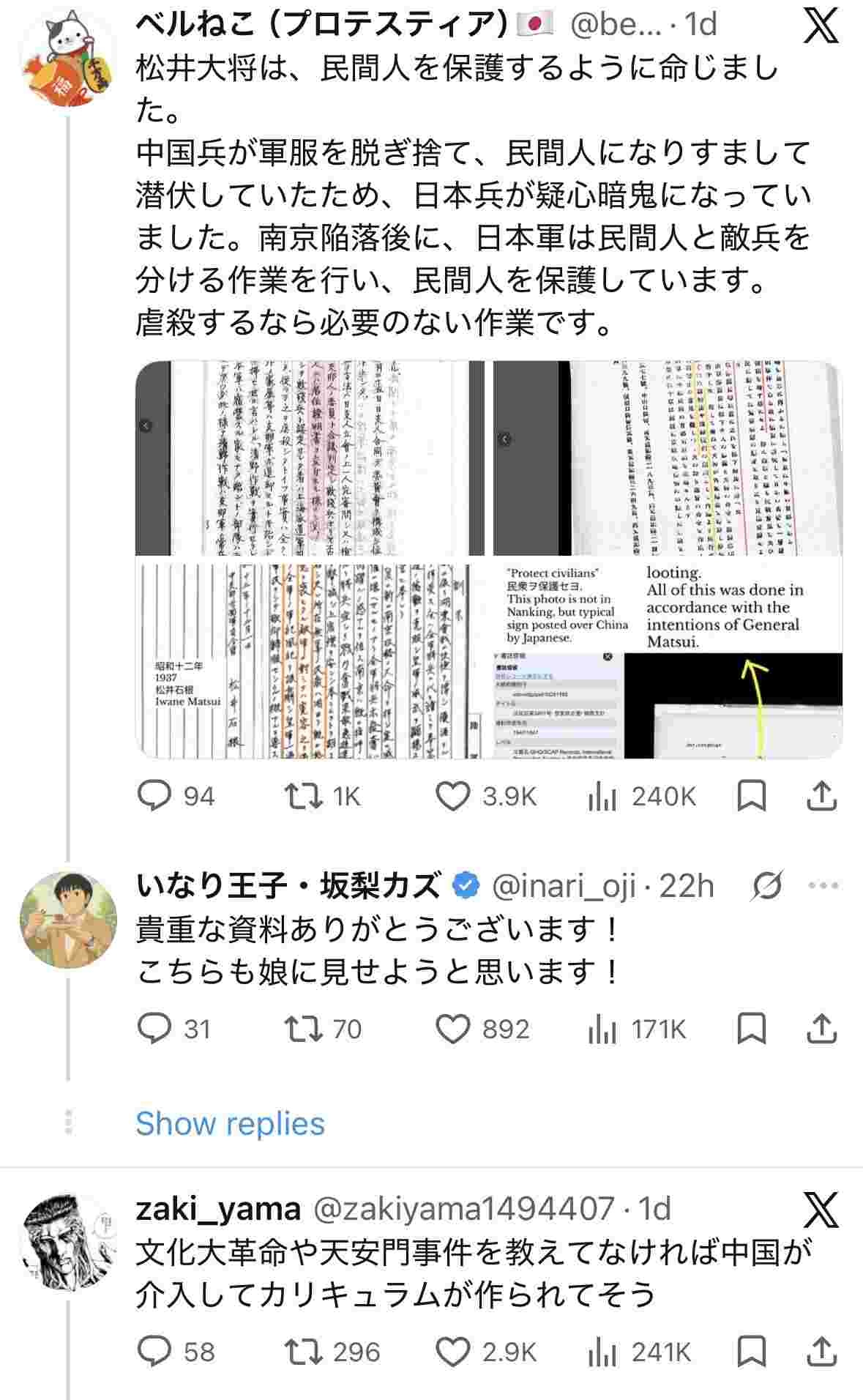Repost the いなり王子 reply with 70 reposts
Image resolution: width=863 pixels, height=1400 pixels.
[322, 1029]
